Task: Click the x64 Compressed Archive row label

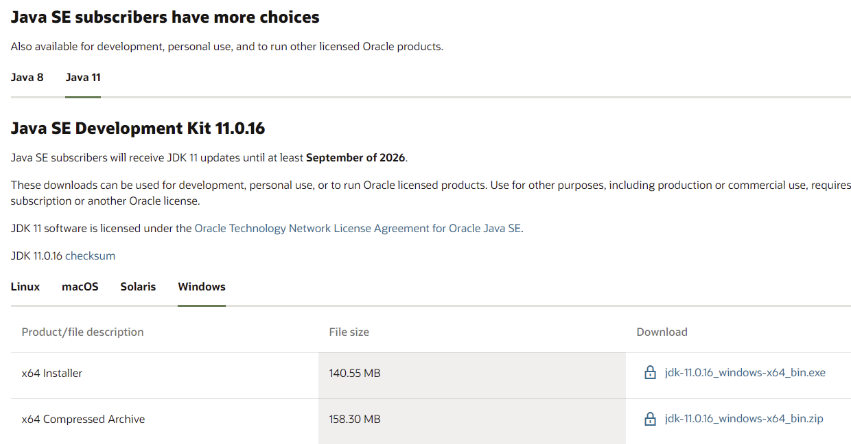Action: click(83, 419)
